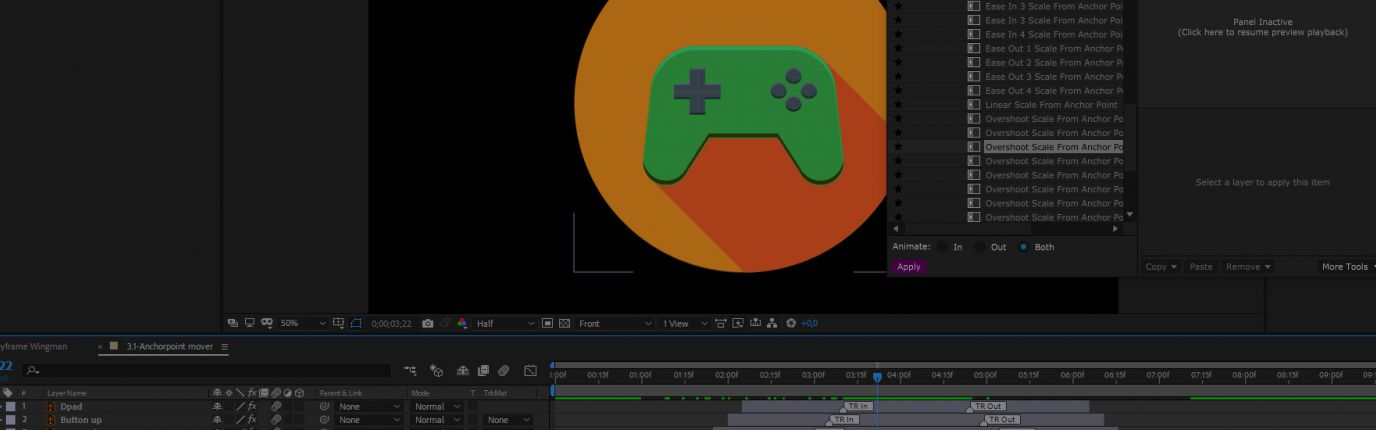Open the composition mini-flowchart in timeline
This screenshot has width=1376, height=430.
click(x=410, y=371)
